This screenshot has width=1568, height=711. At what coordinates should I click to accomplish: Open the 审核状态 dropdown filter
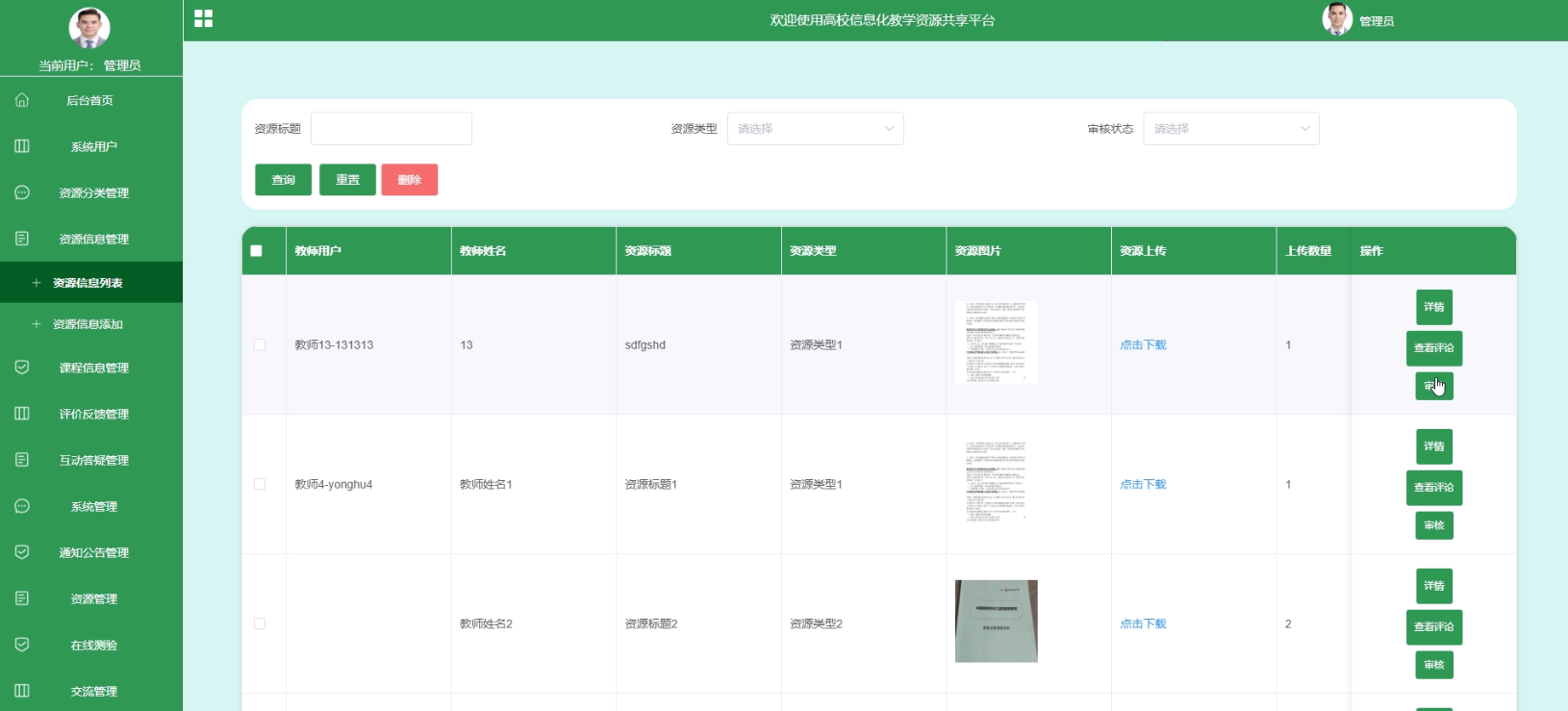point(1231,129)
